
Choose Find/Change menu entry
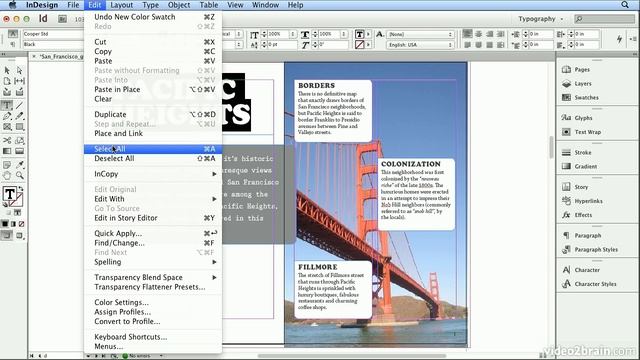pos(153,243)
